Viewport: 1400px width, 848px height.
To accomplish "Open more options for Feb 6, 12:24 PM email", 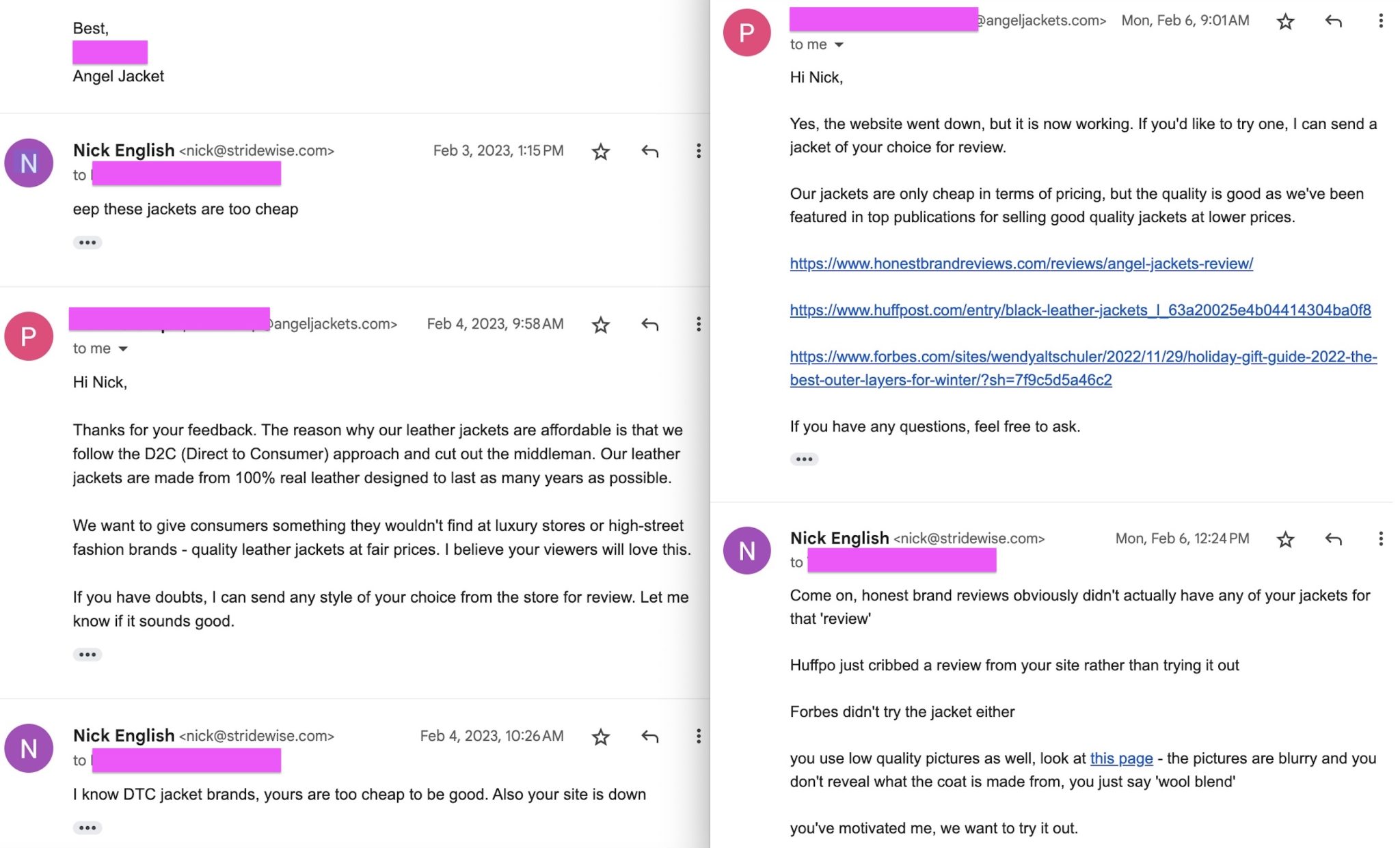I will (x=1380, y=539).
